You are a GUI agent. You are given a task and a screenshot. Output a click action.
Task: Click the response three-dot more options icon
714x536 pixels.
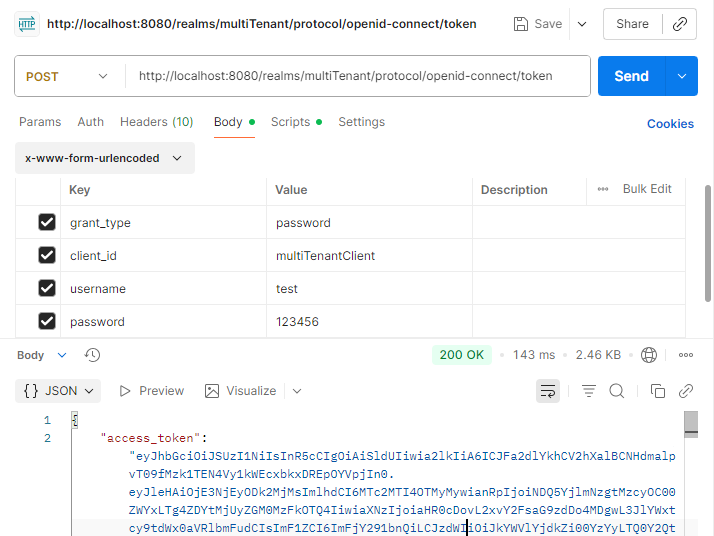point(686,355)
